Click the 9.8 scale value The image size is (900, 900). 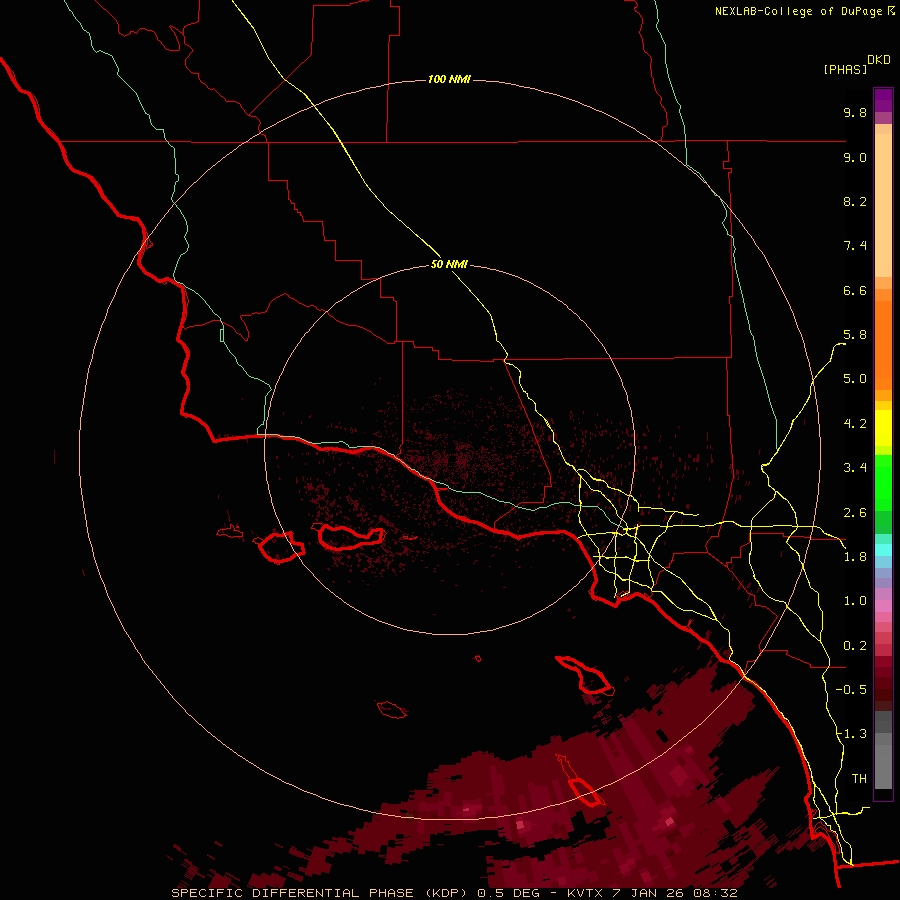pos(855,112)
